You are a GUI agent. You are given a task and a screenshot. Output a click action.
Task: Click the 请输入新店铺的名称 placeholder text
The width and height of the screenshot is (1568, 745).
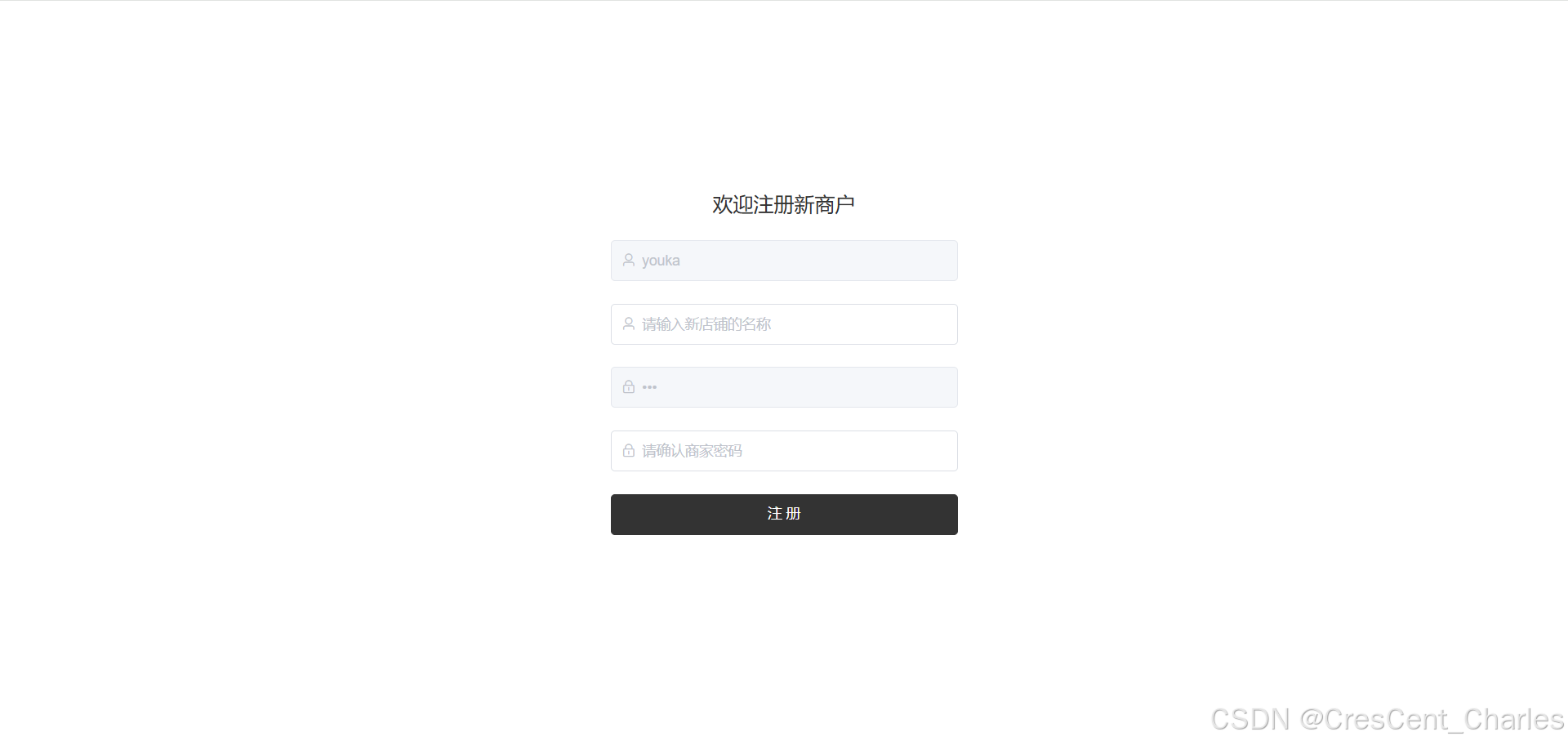pyautogui.click(x=706, y=324)
